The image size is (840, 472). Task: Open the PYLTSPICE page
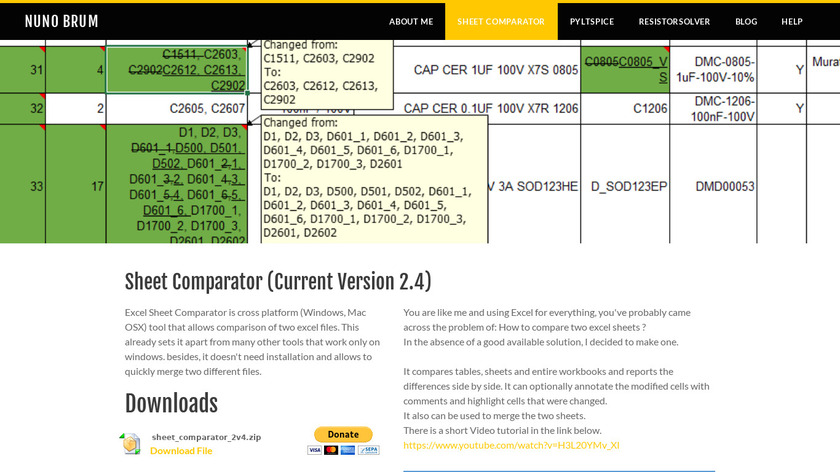(x=591, y=21)
